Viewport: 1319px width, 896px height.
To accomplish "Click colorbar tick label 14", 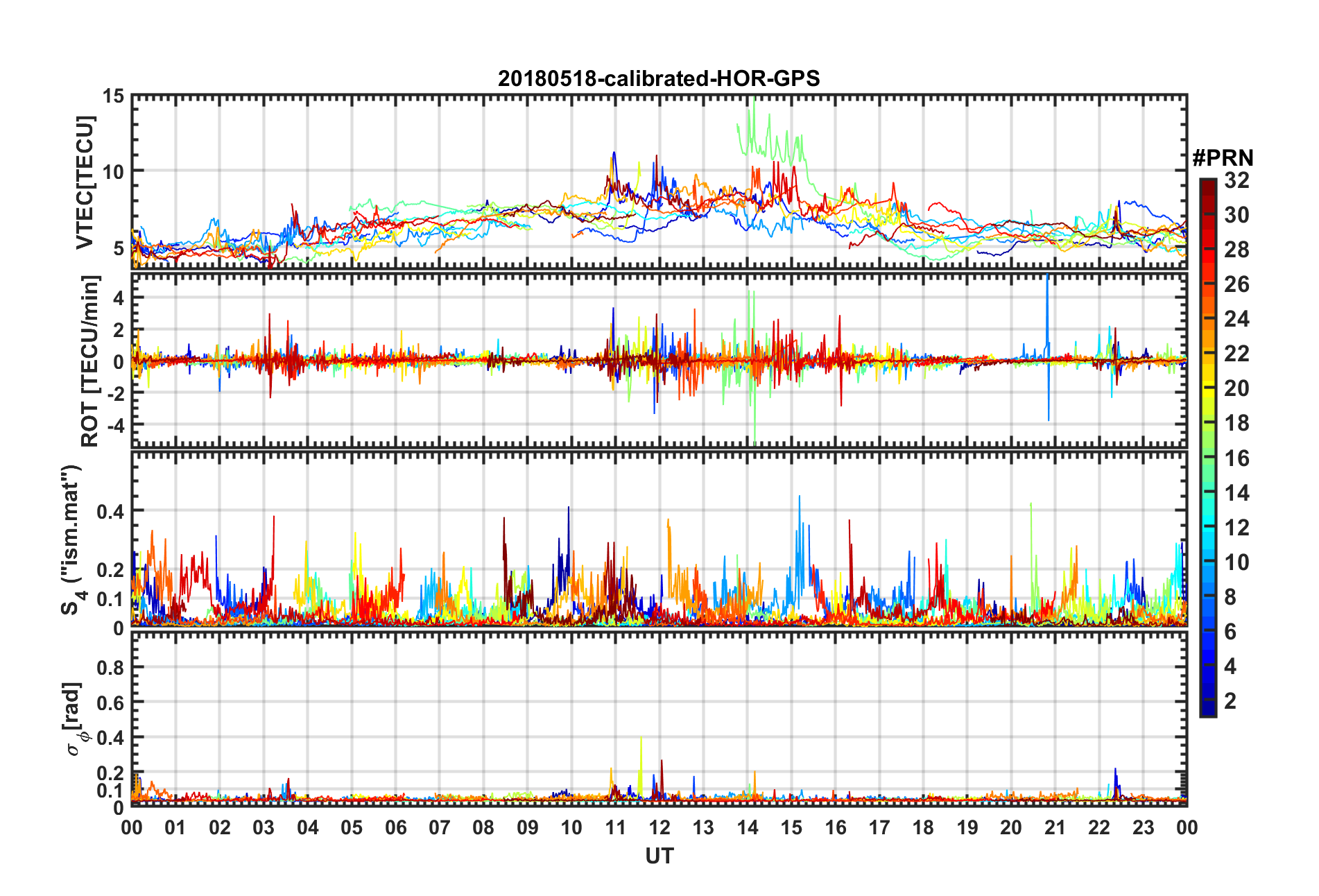I will tap(1236, 493).
